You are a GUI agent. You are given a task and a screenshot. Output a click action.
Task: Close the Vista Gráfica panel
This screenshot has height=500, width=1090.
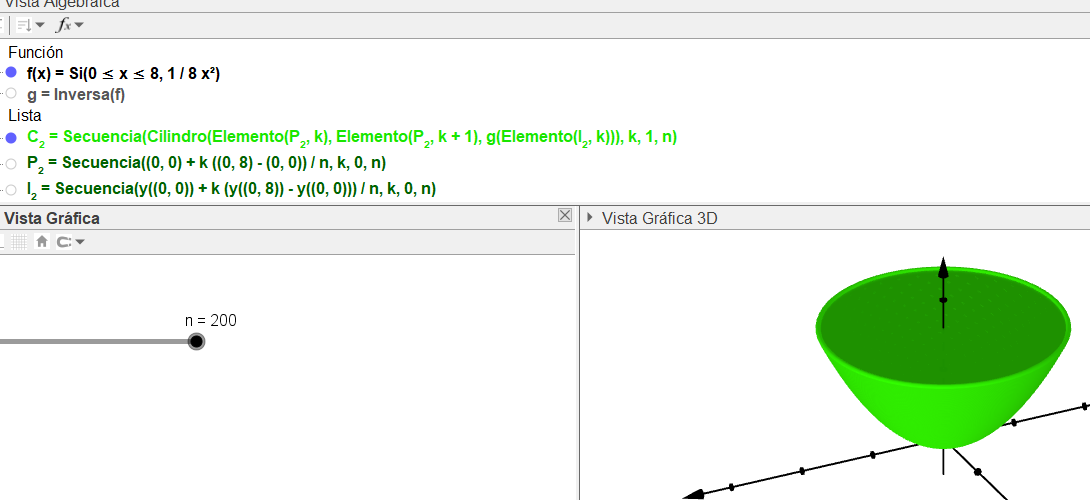(565, 216)
